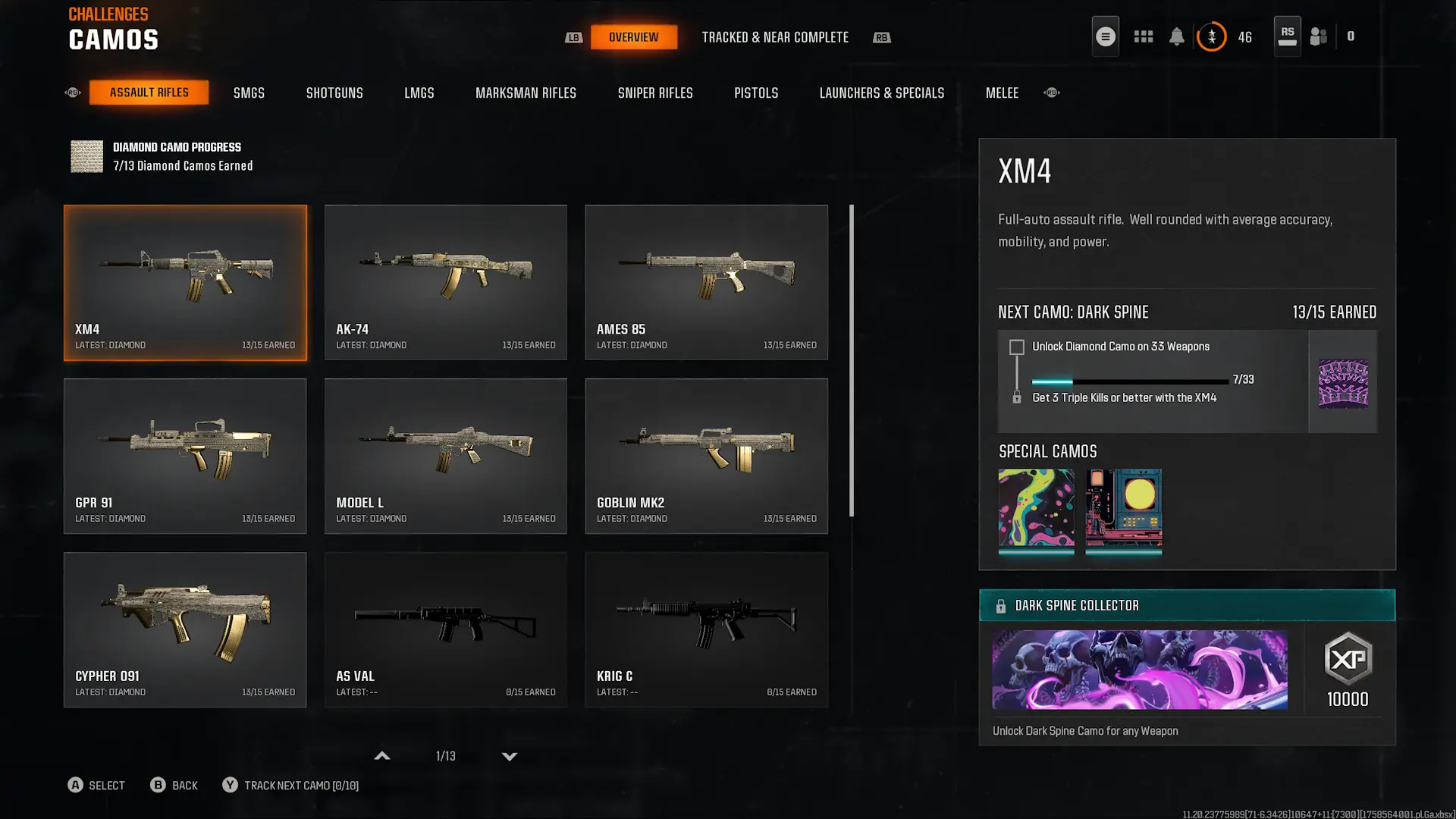Open the main menu hamburger icon
Screen dimensions: 1456x819
(x=1105, y=36)
